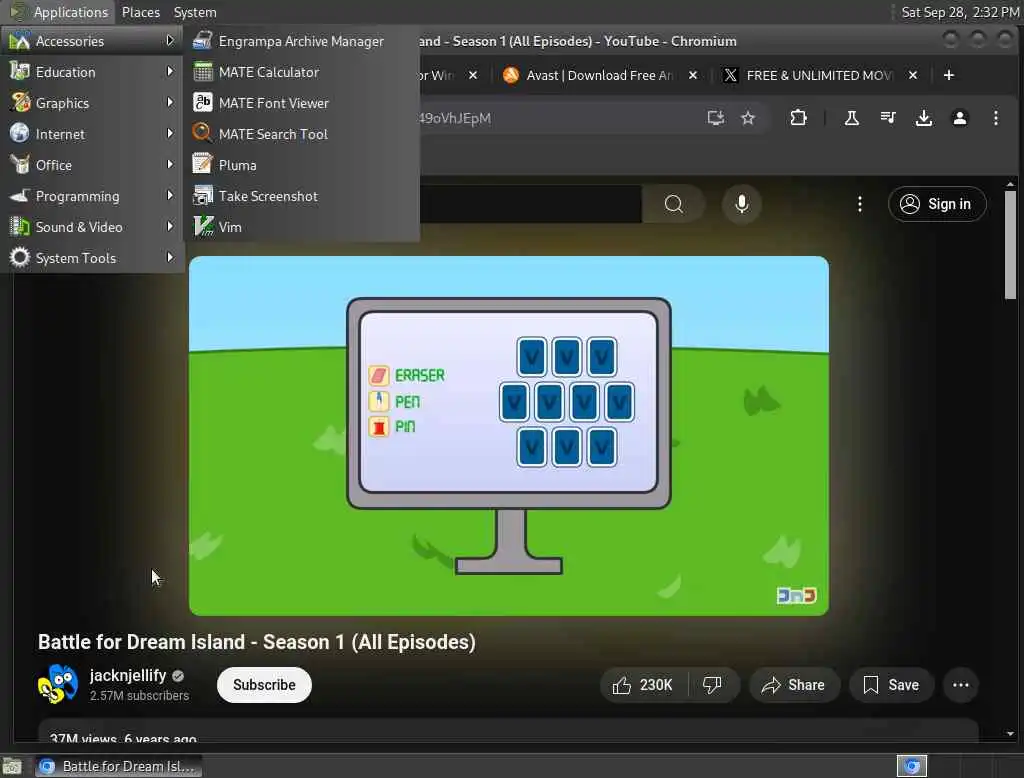Open Pluma text editor
The height and width of the screenshot is (778, 1024).
(301, 165)
